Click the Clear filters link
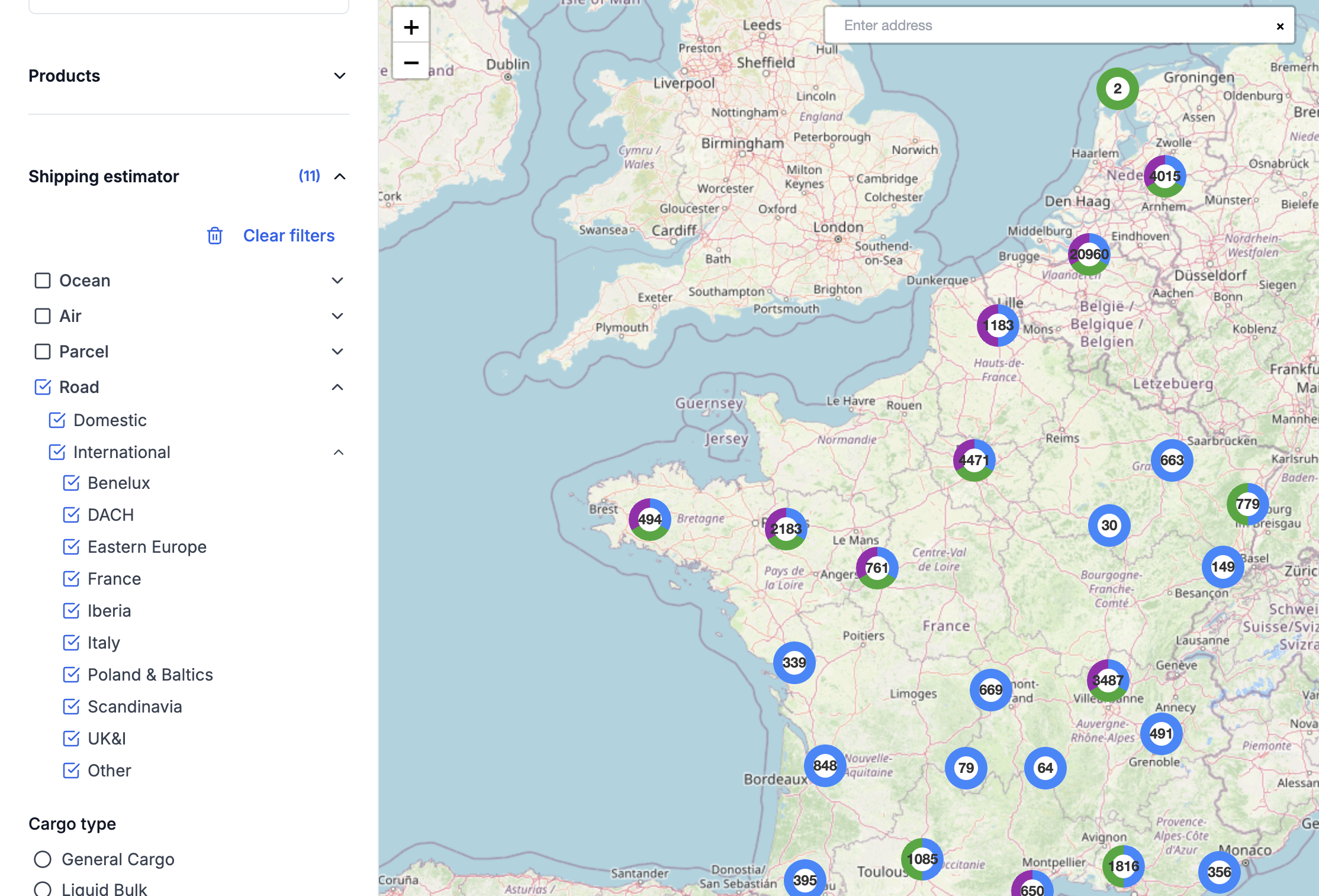The width and height of the screenshot is (1319, 896). coord(289,236)
